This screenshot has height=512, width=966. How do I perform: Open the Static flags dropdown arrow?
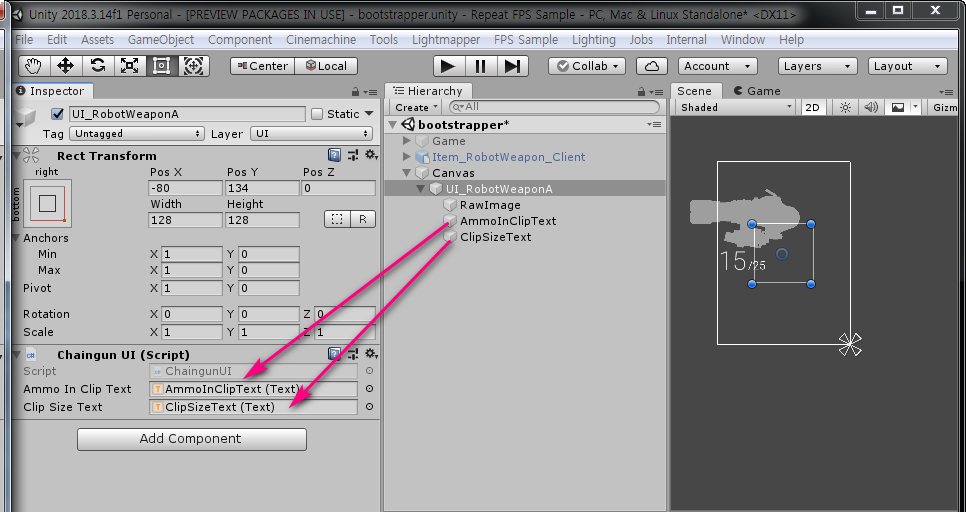369,114
